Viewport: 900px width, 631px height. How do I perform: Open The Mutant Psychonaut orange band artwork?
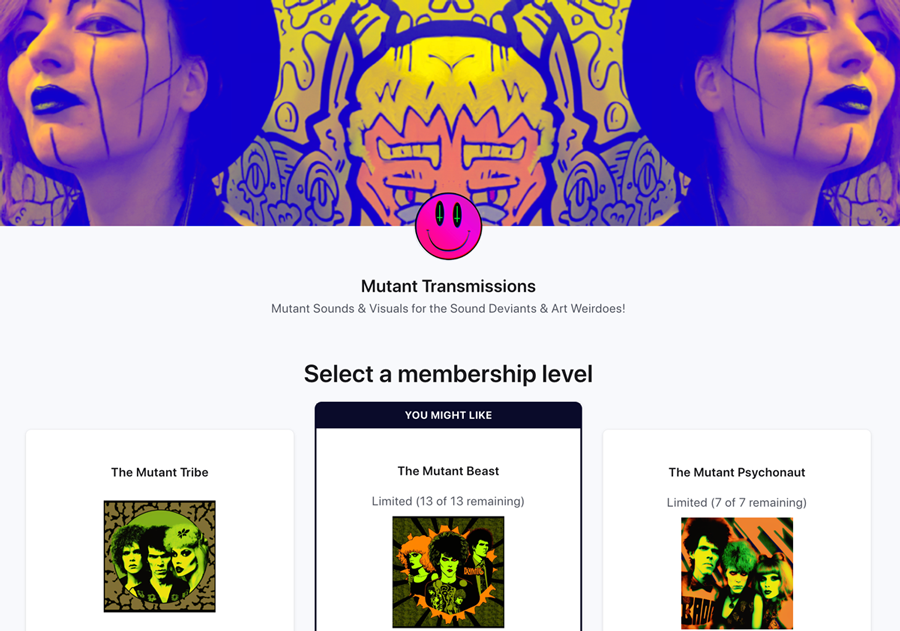click(737, 574)
